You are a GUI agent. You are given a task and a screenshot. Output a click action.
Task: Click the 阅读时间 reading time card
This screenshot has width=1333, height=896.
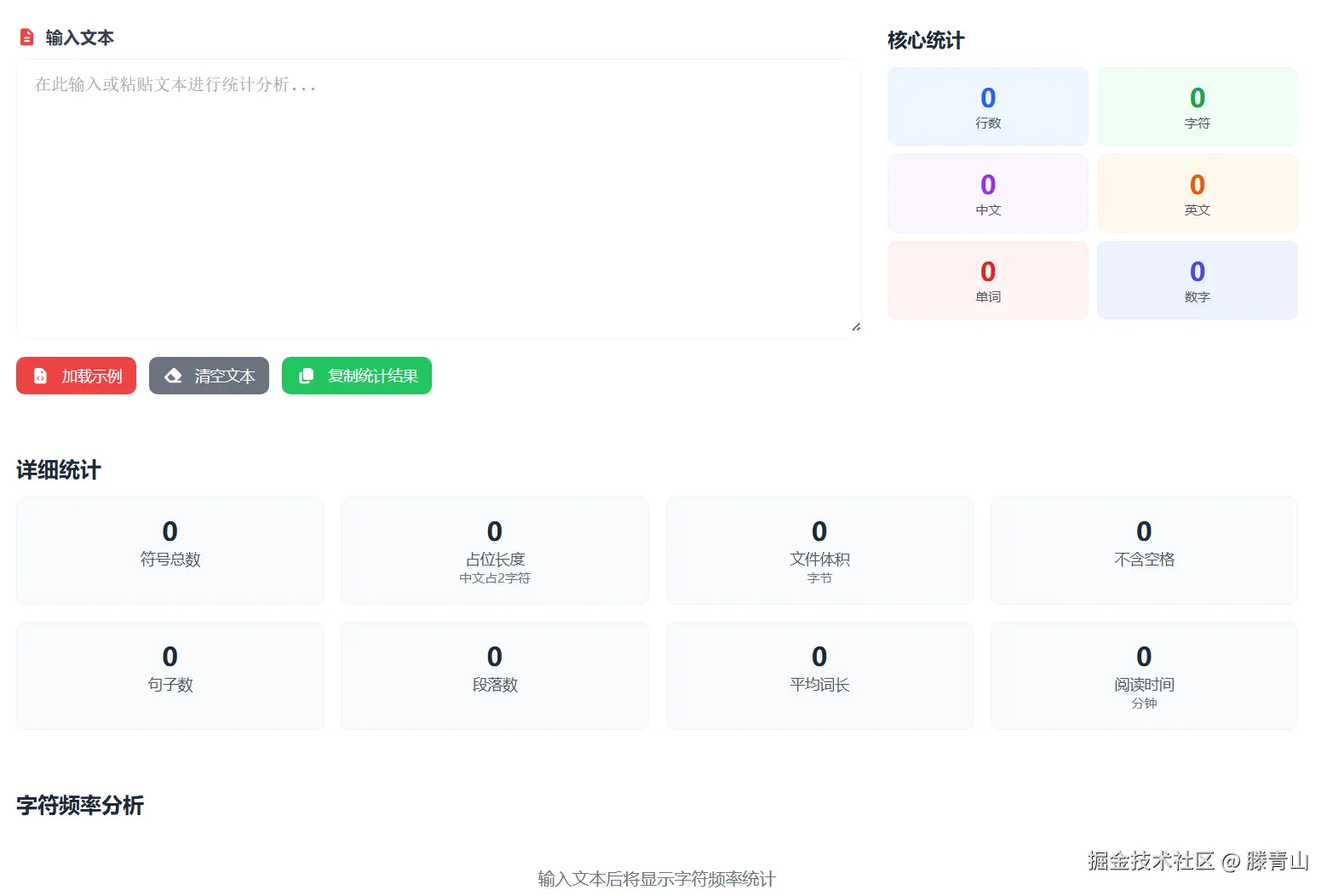(x=1143, y=675)
